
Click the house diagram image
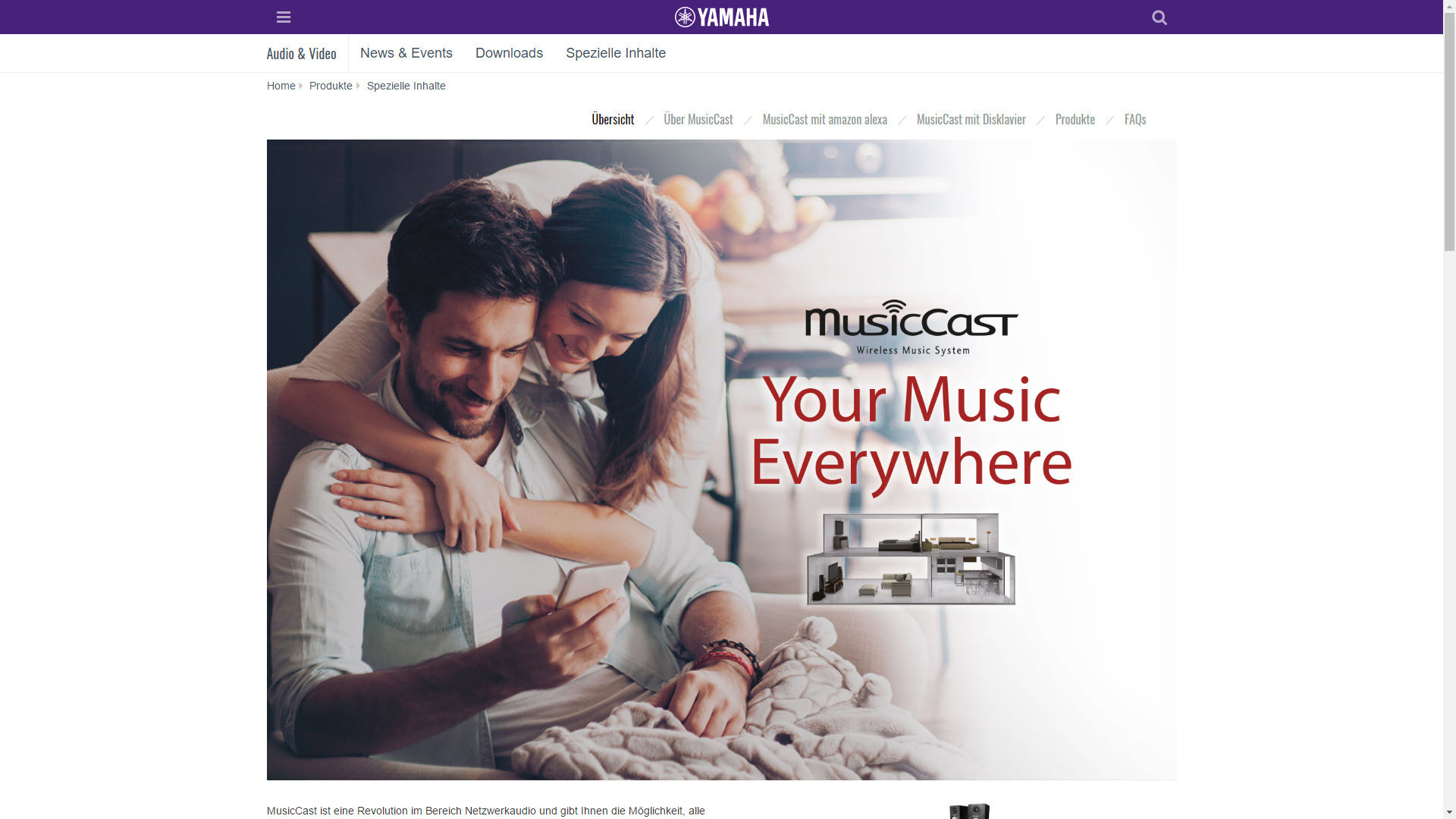coord(911,559)
